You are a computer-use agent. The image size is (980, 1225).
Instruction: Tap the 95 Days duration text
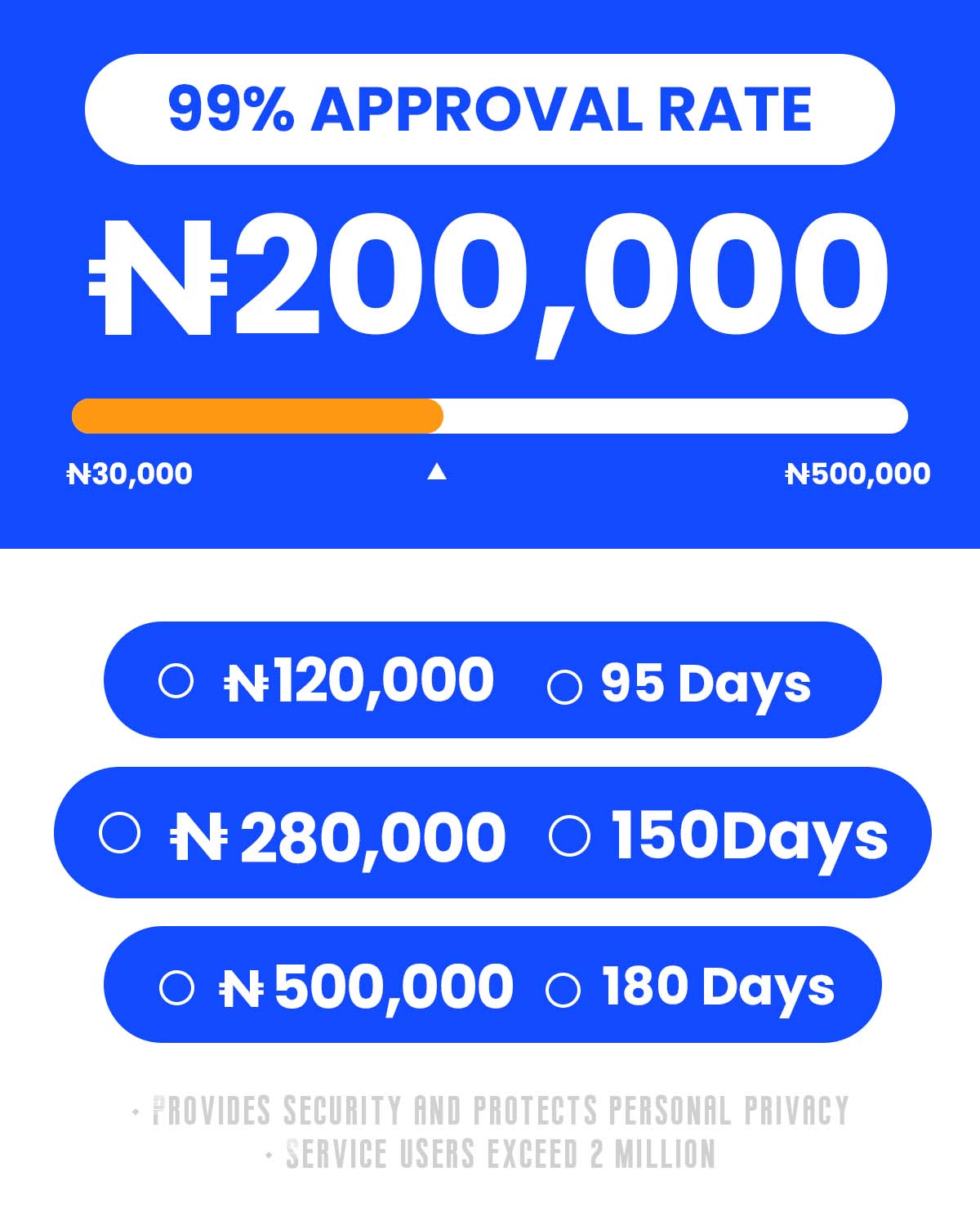706,685
